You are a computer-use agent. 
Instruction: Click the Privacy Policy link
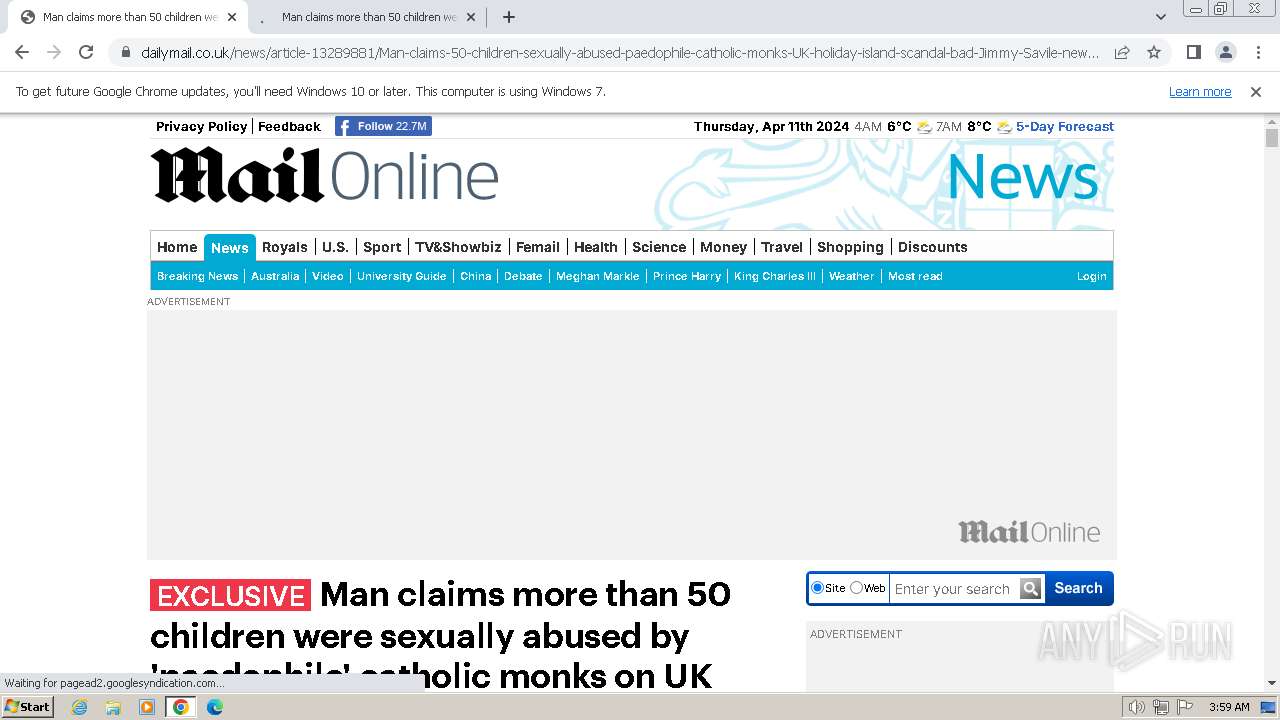click(x=201, y=126)
